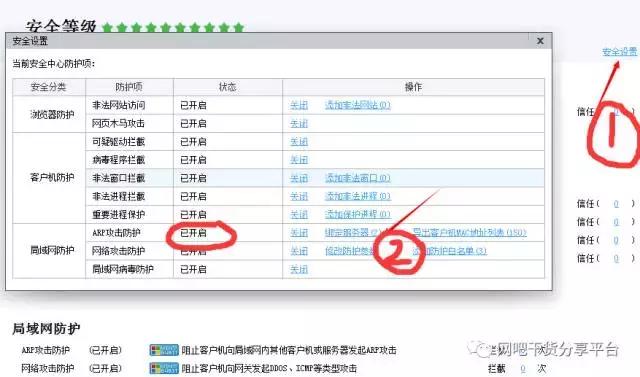Image resolution: width=640 pixels, height=377 pixels.
Task: Open the 修改防护参数 link
Action: click(x=350, y=251)
